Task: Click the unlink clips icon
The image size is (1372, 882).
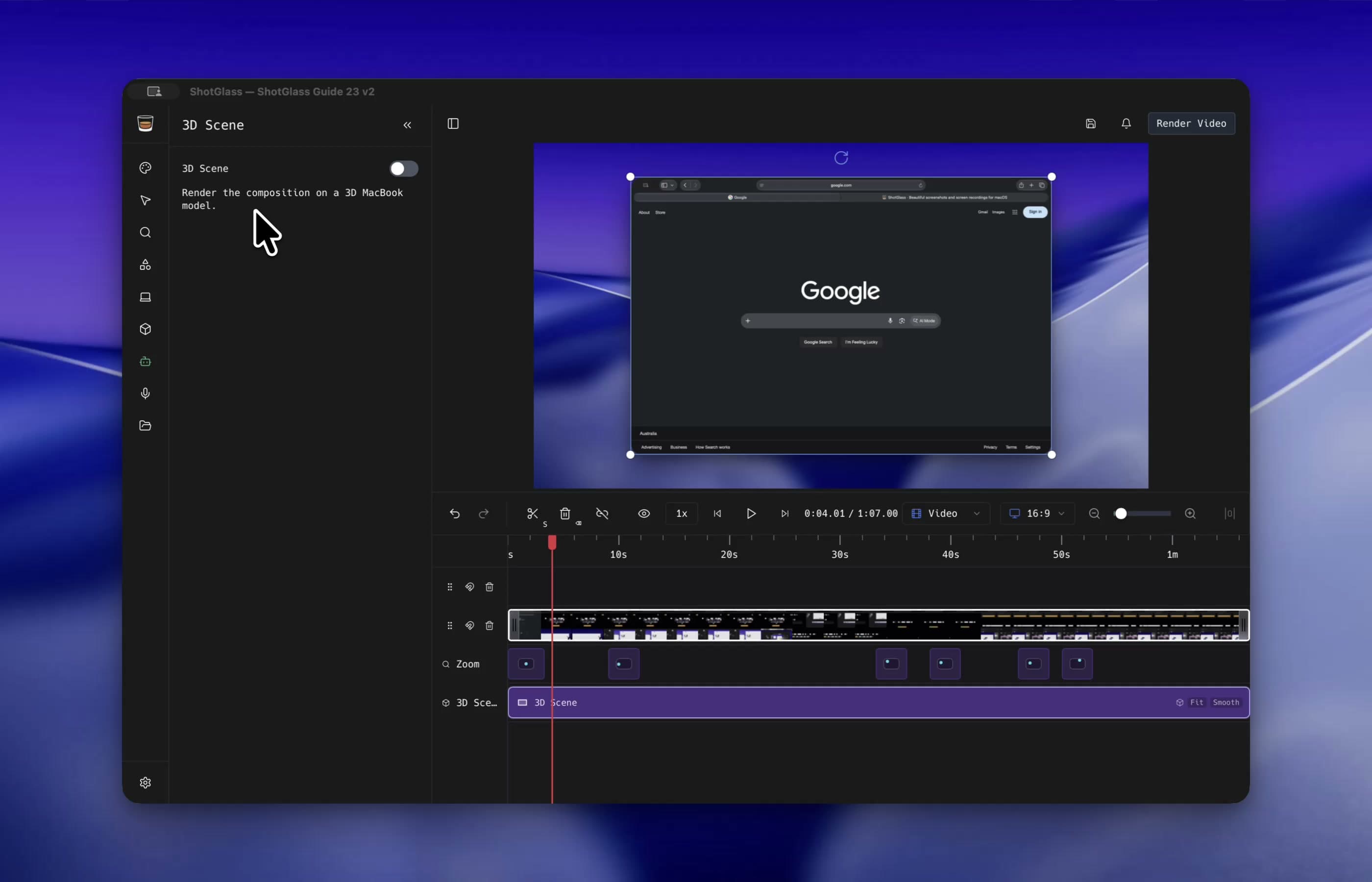Action: coord(602,513)
